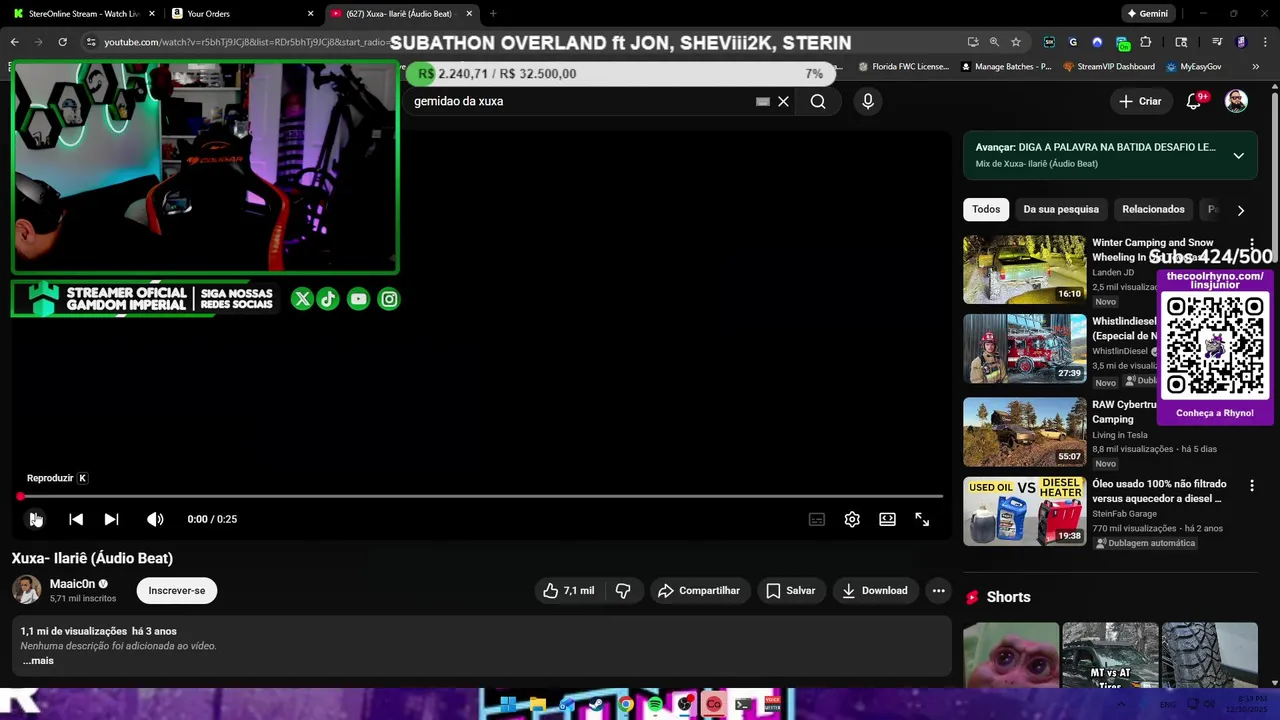Expand the description with ...mais
The width and height of the screenshot is (1280, 720).
point(38,661)
